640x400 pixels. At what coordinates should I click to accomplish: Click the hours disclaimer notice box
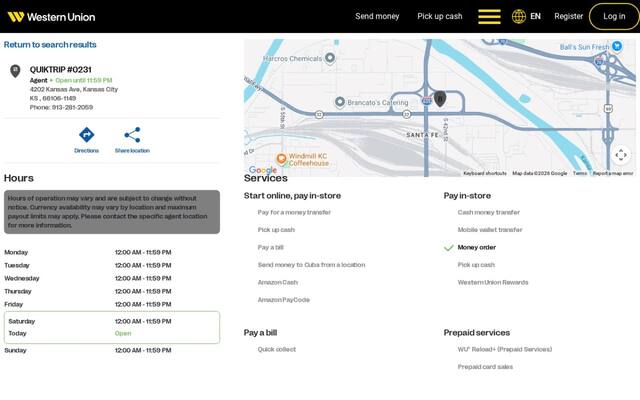click(112, 212)
